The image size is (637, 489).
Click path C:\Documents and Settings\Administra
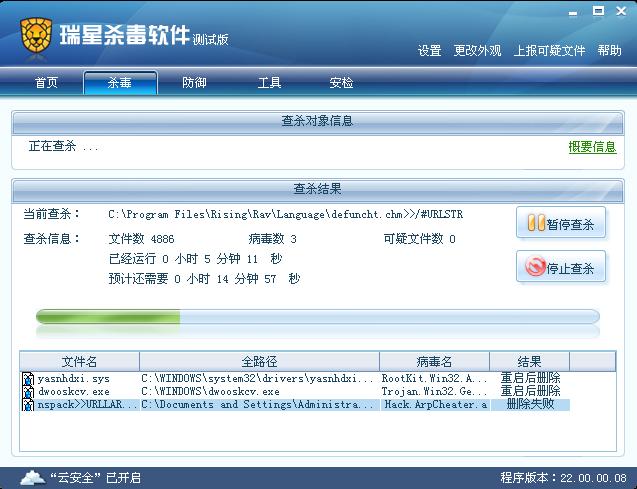[257, 405]
